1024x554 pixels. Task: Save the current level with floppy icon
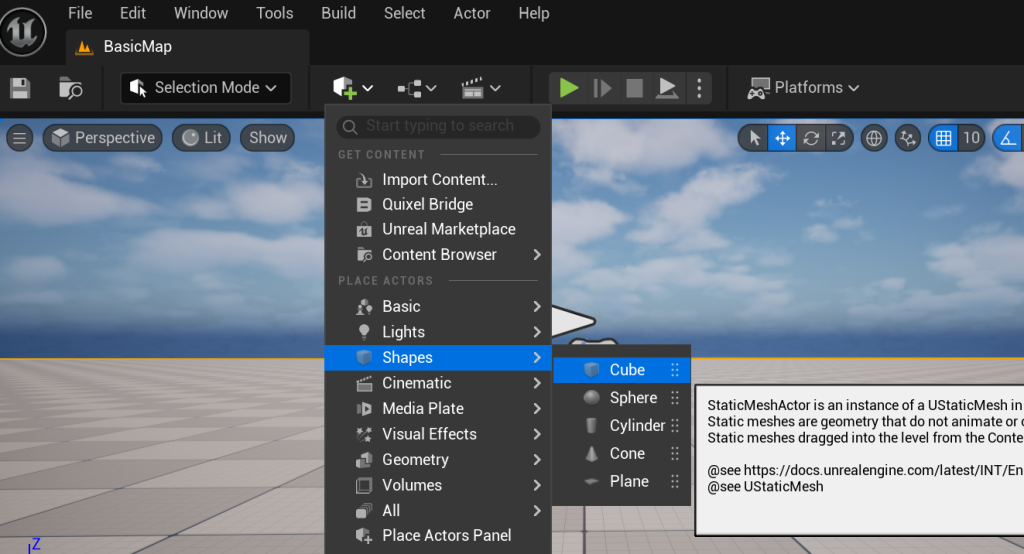(20, 88)
